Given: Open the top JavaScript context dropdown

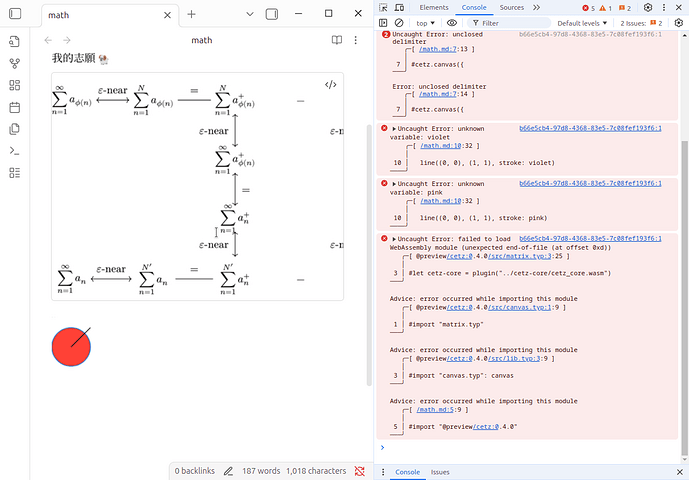Looking at the screenshot, I should pos(427,22).
